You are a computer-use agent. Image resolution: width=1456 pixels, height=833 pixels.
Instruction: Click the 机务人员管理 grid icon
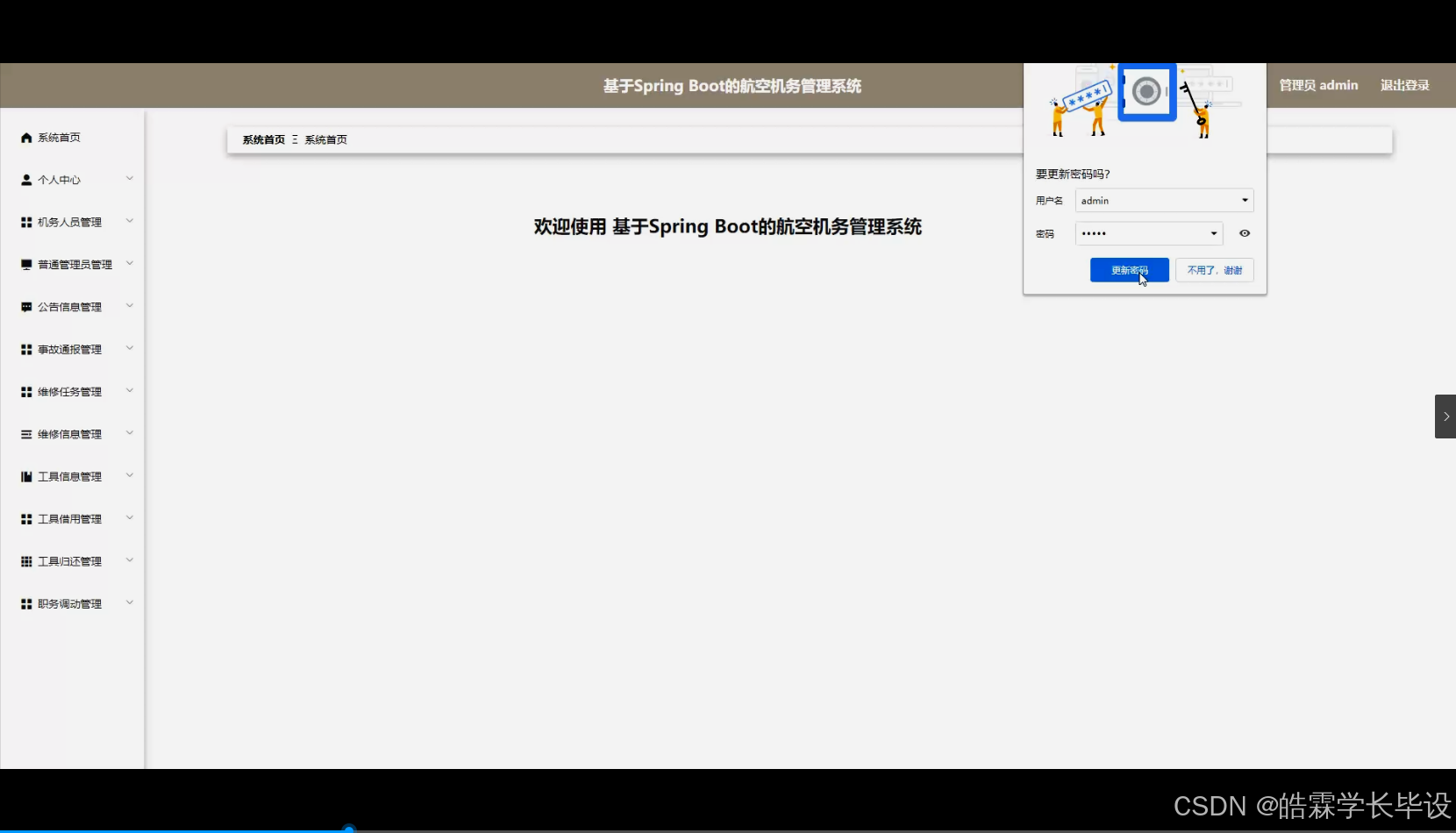pos(25,222)
